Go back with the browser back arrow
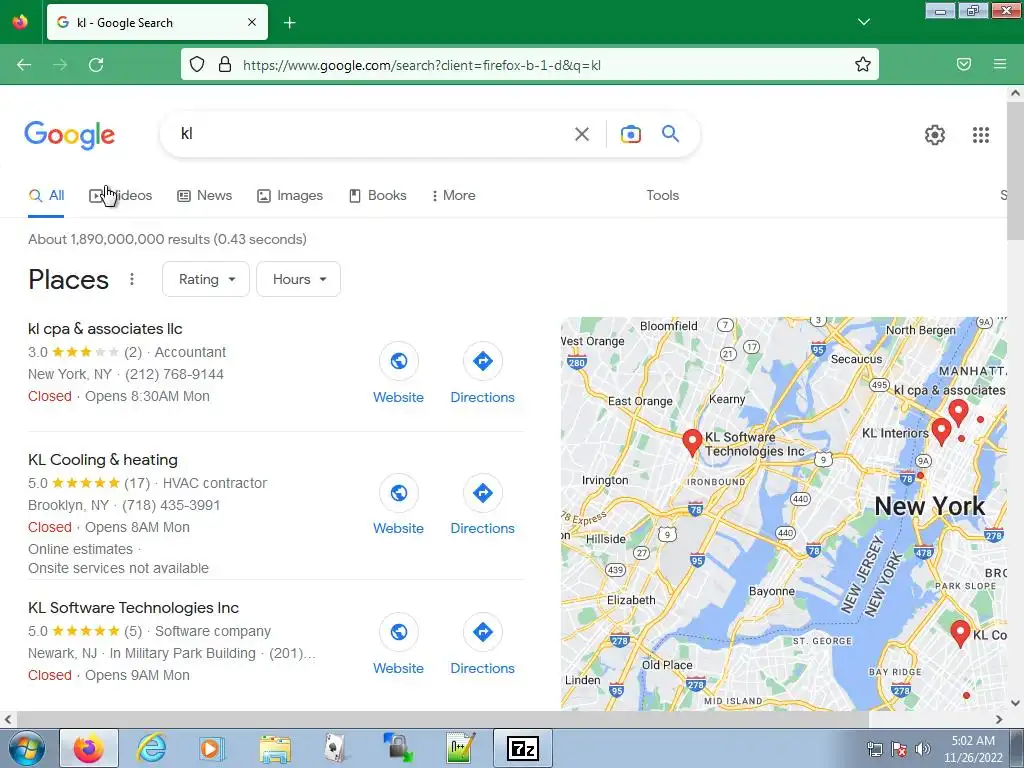The height and width of the screenshot is (768, 1024). (24, 65)
